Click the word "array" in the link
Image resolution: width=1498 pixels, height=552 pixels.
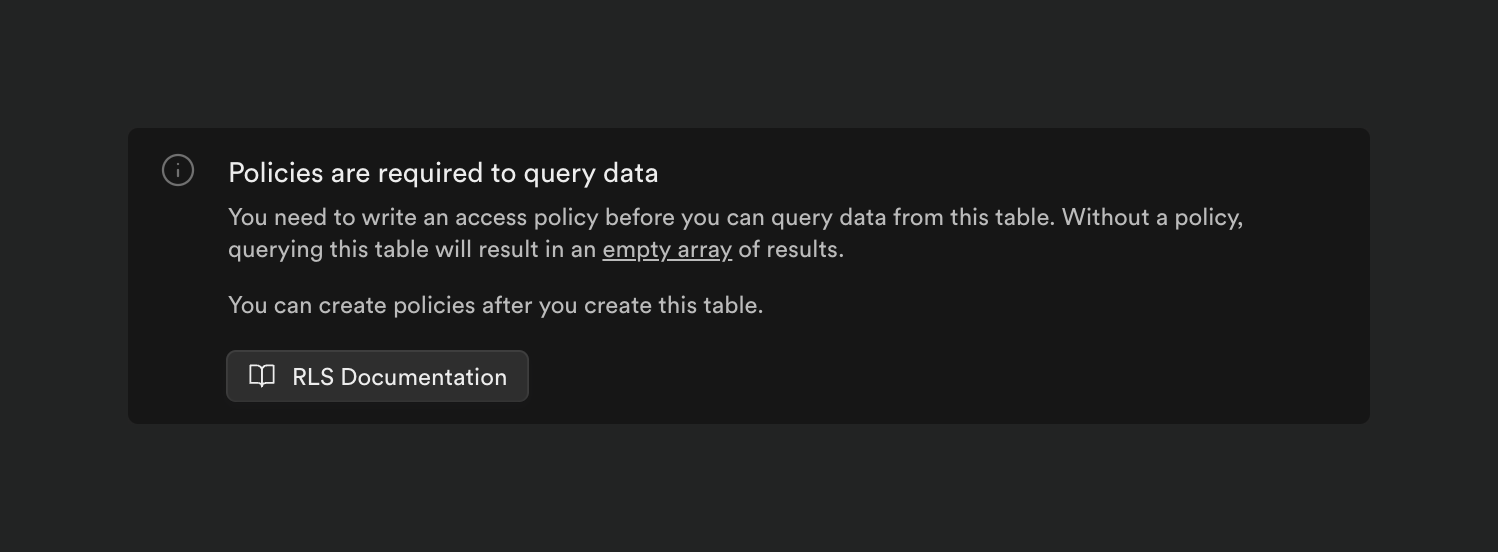pos(704,249)
